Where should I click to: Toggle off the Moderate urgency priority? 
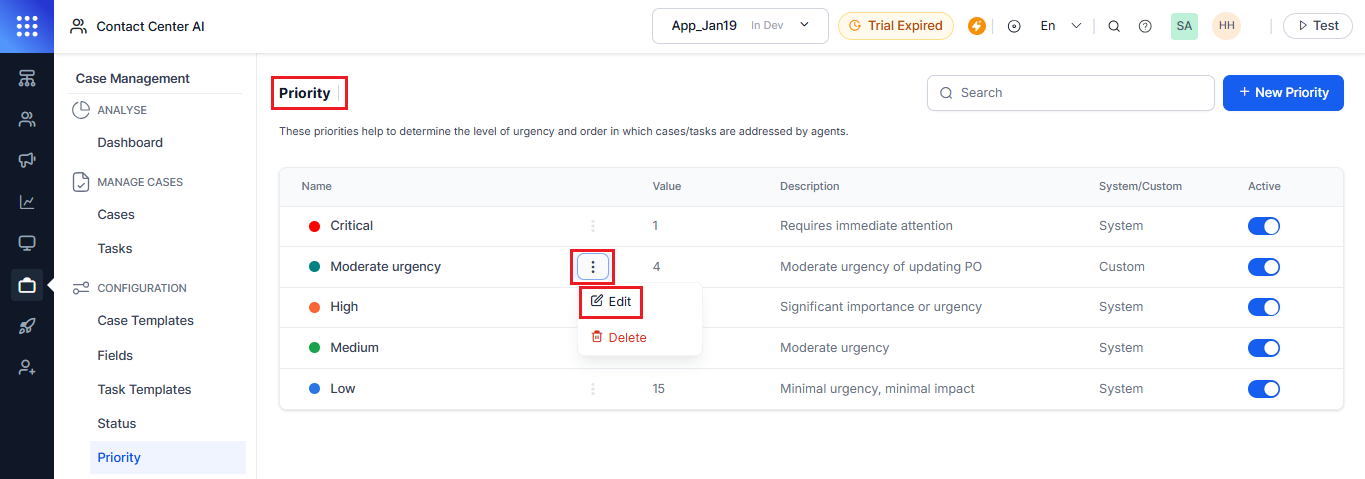[x=1263, y=267]
